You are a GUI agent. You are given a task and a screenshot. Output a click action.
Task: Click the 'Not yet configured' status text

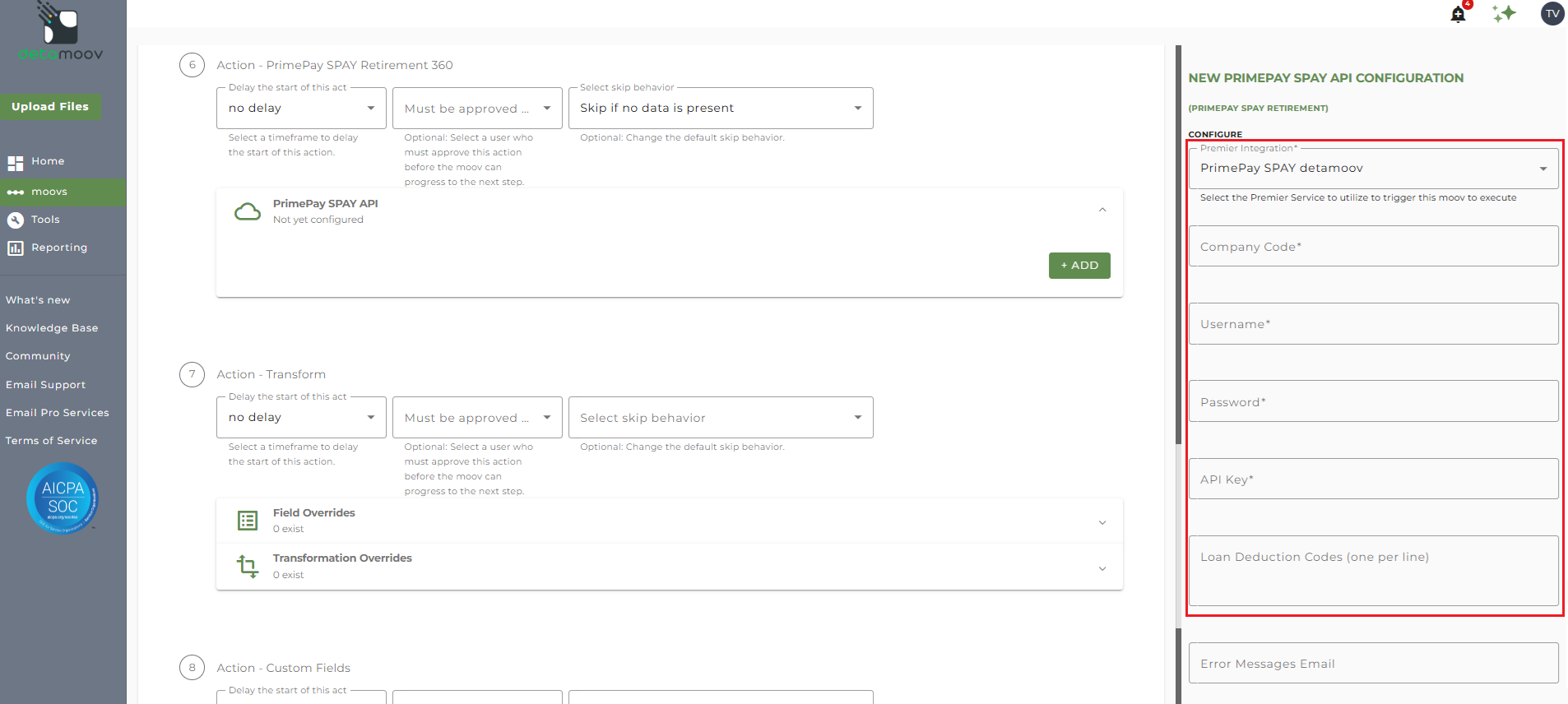(318, 220)
